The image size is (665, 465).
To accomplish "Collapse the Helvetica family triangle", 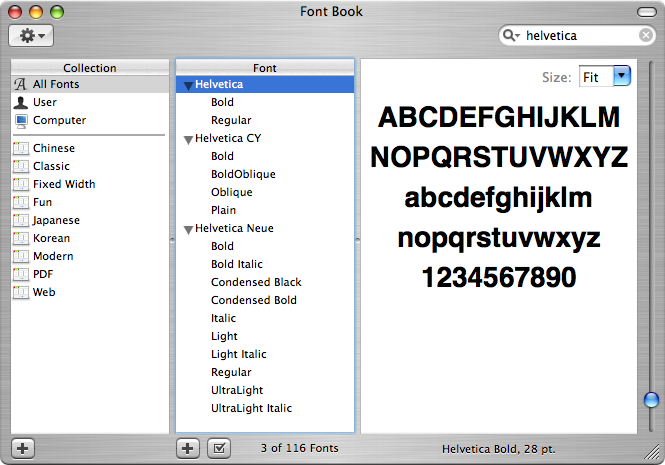I will (x=188, y=86).
